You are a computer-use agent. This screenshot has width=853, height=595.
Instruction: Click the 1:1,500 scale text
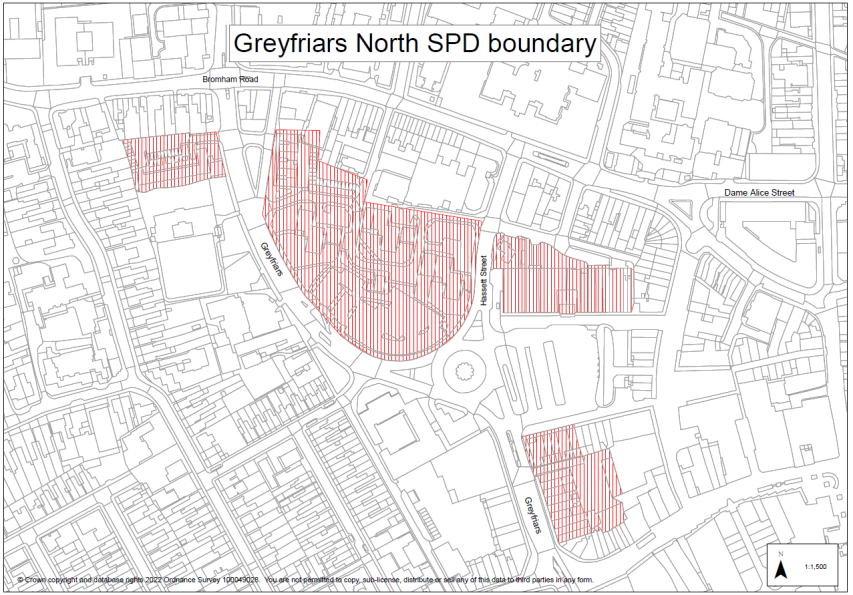click(x=816, y=567)
